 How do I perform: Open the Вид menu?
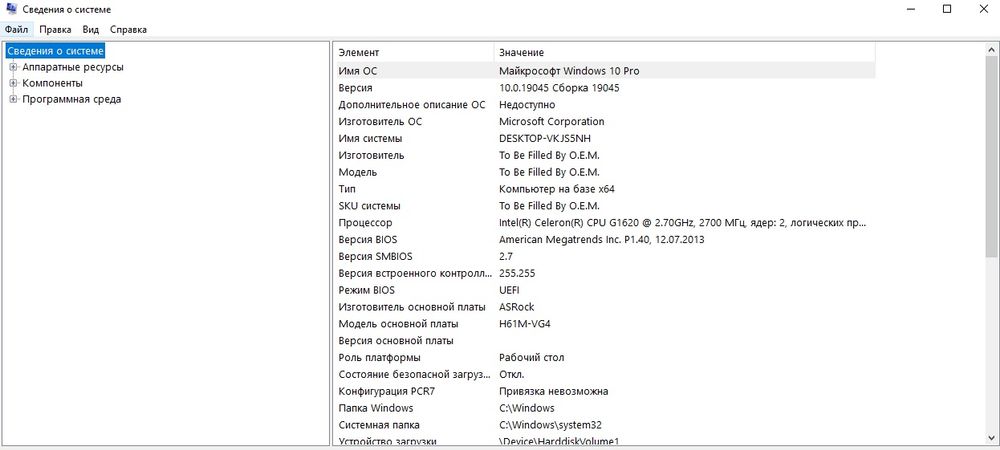91,29
